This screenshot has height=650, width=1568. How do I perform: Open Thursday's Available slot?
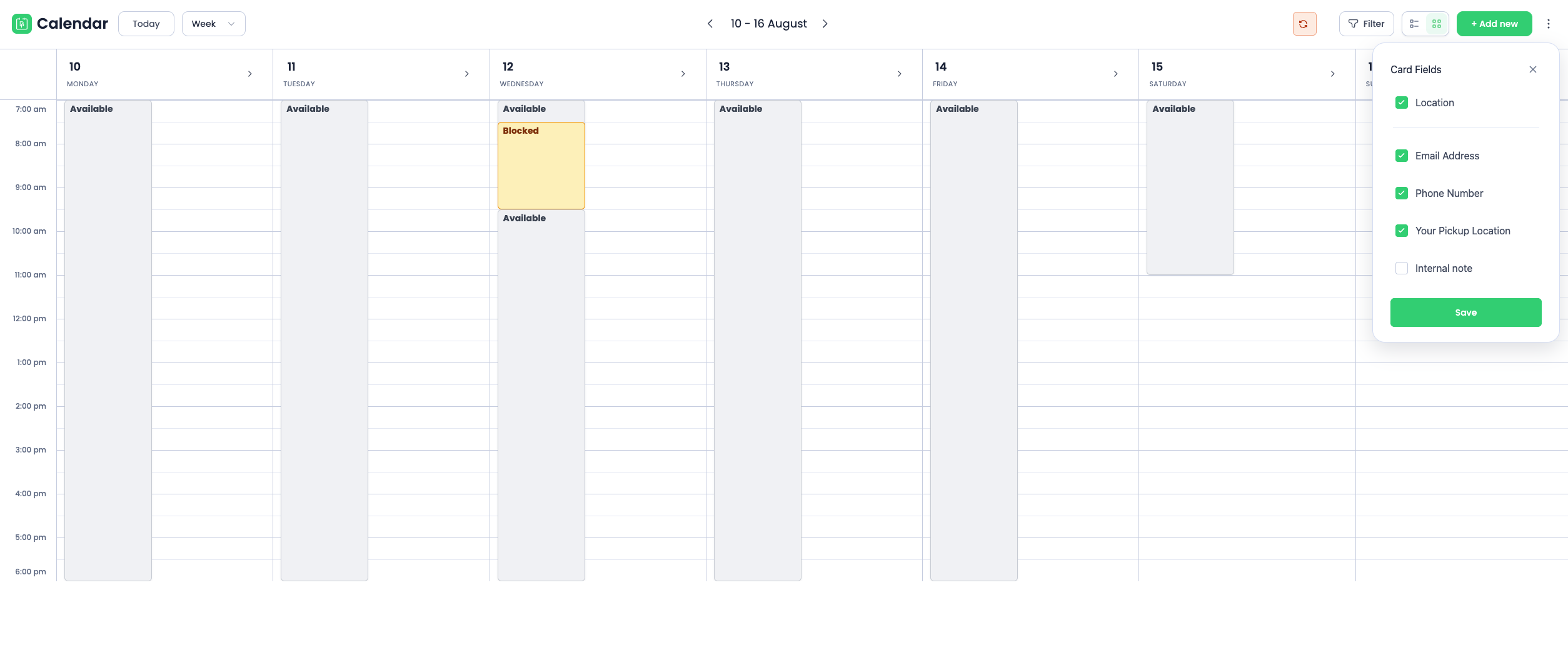[x=757, y=341]
